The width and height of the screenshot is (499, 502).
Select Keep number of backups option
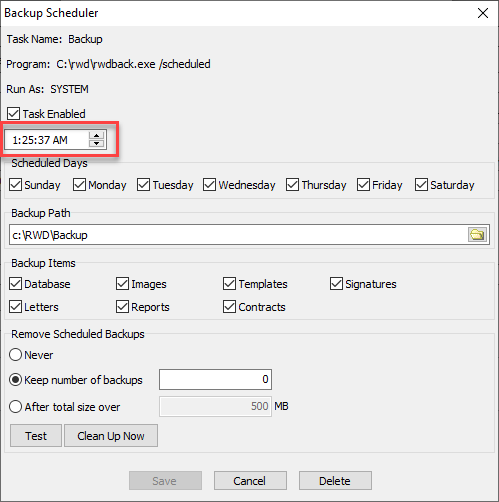tap(16, 380)
